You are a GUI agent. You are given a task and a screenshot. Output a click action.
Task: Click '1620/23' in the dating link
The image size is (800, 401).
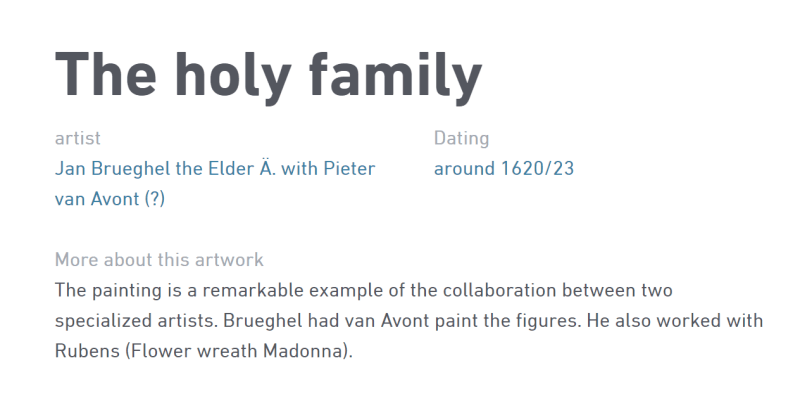[x=537, y=168]
